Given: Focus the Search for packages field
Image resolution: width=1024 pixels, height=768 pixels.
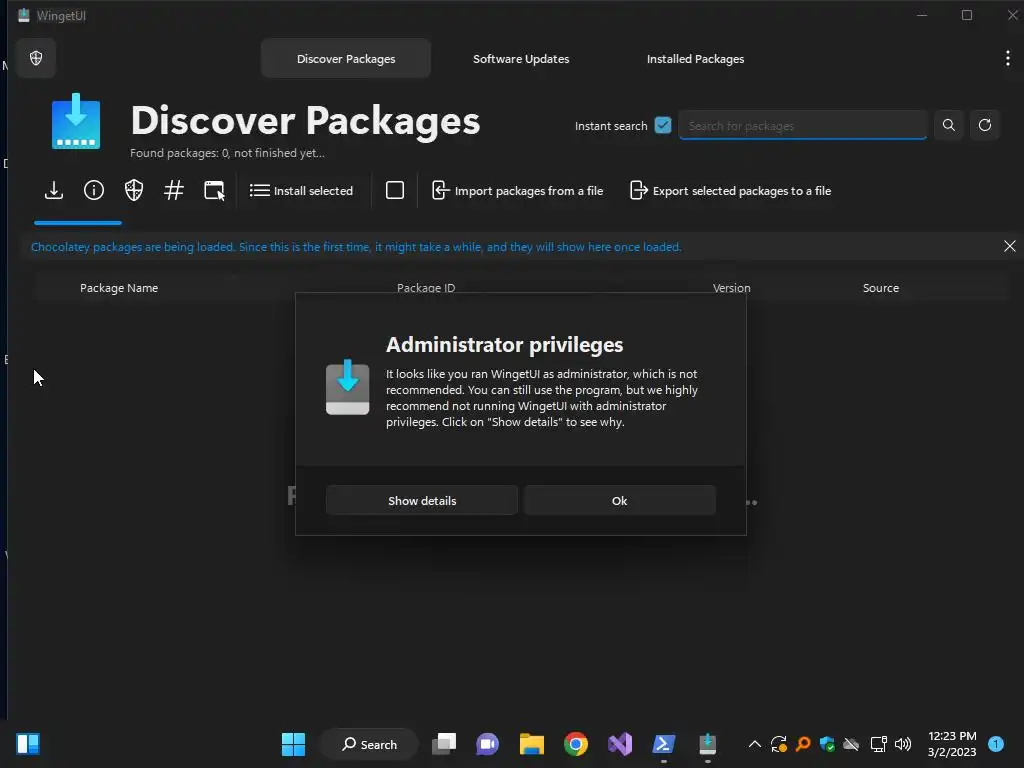Looking at the screenshot, I should 803,125.
